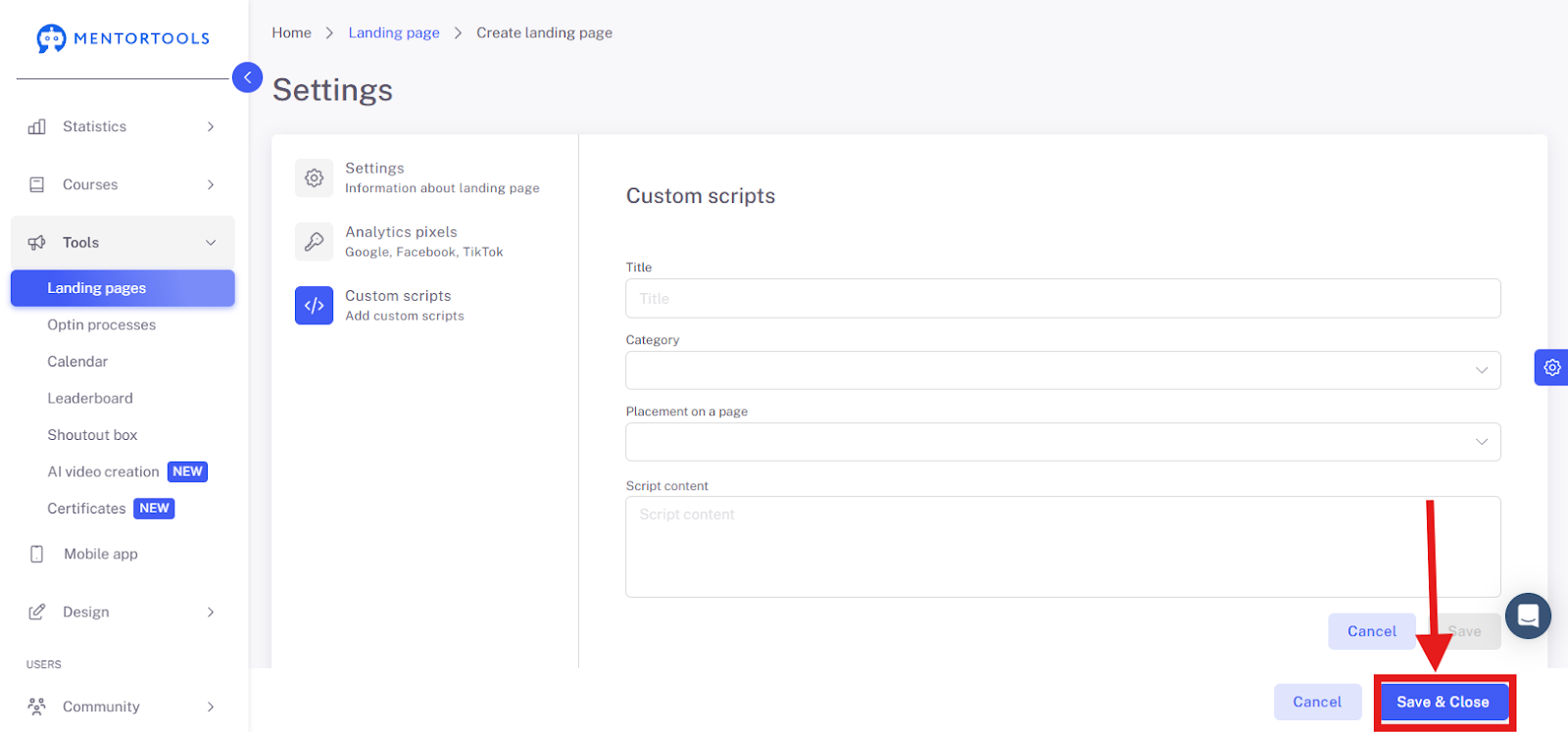Collapse the sidebar with the round arrow button

(x=247, y=77)
